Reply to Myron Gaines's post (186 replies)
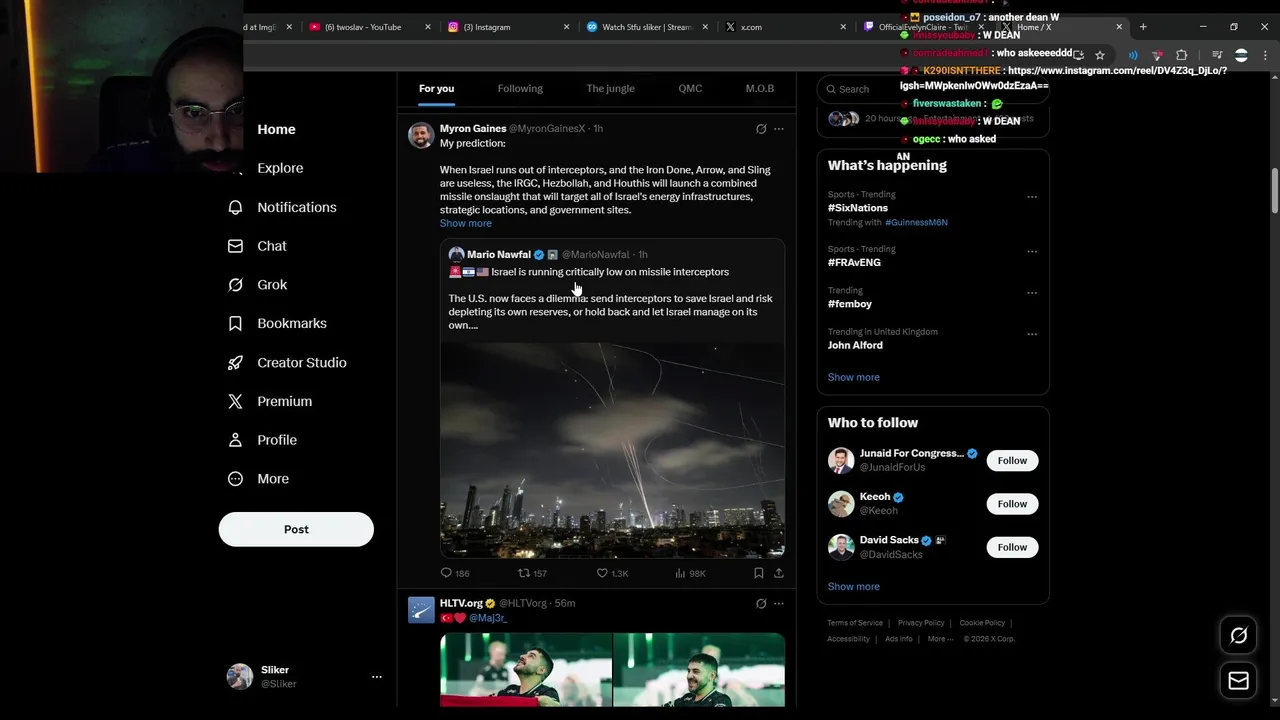This screenshot has height=720, width=1280. tap(455, 573)
